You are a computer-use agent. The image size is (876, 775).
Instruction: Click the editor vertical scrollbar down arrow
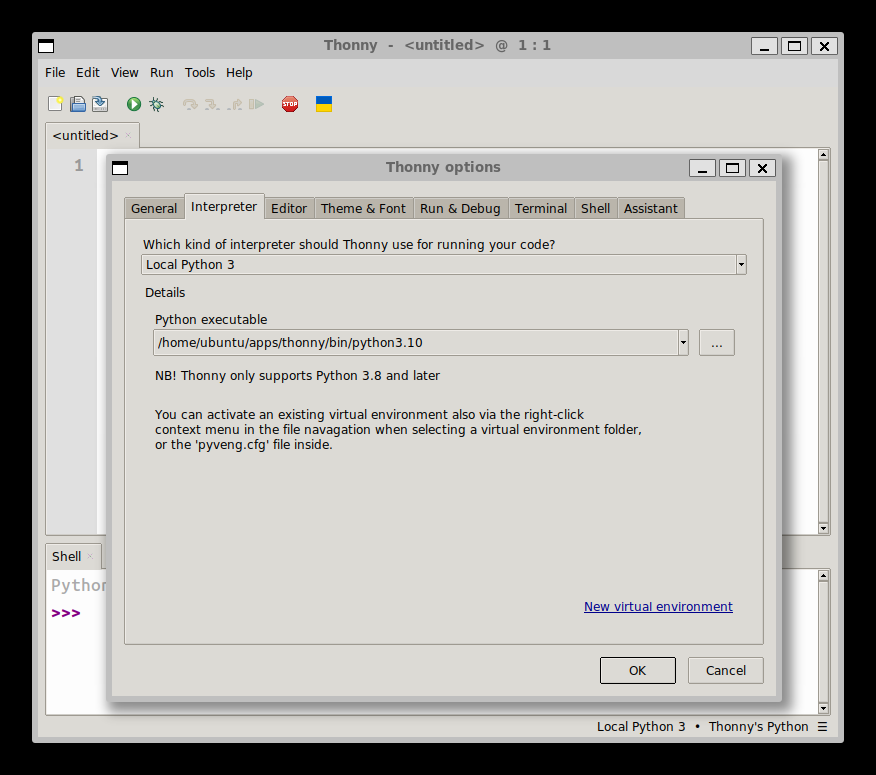point(824,528)
